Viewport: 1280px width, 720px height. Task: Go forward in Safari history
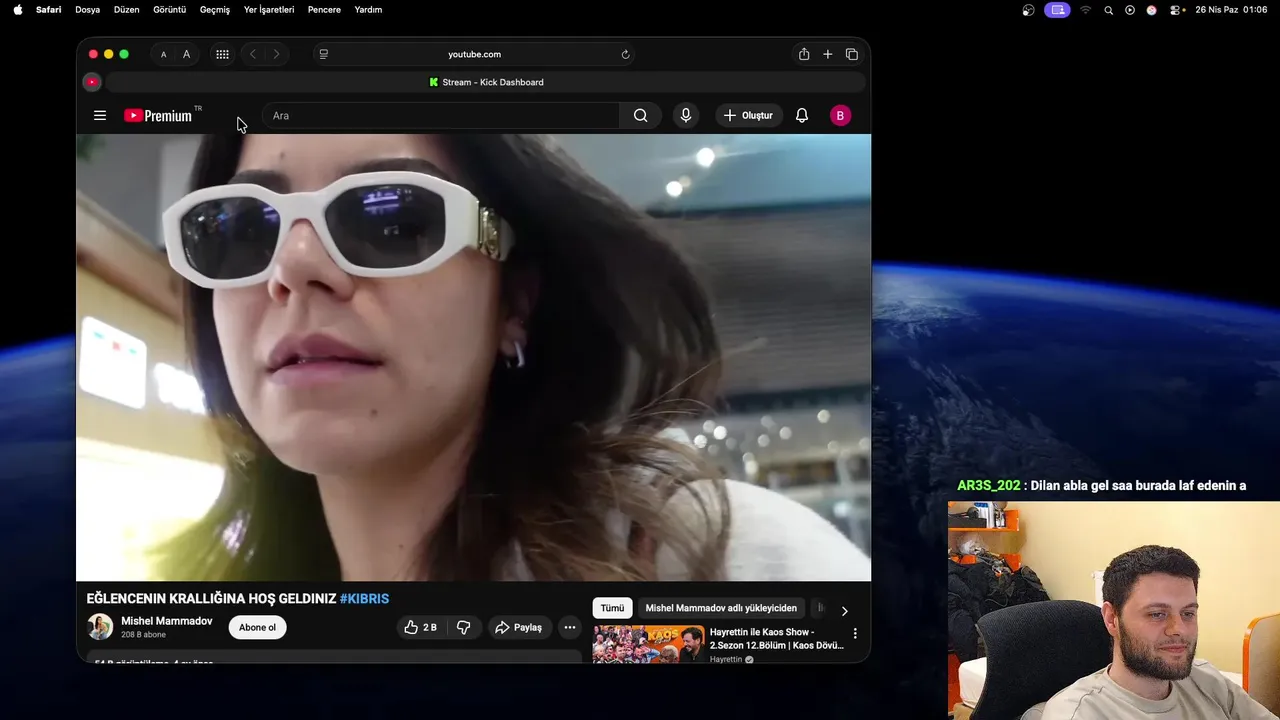[276, 54]
